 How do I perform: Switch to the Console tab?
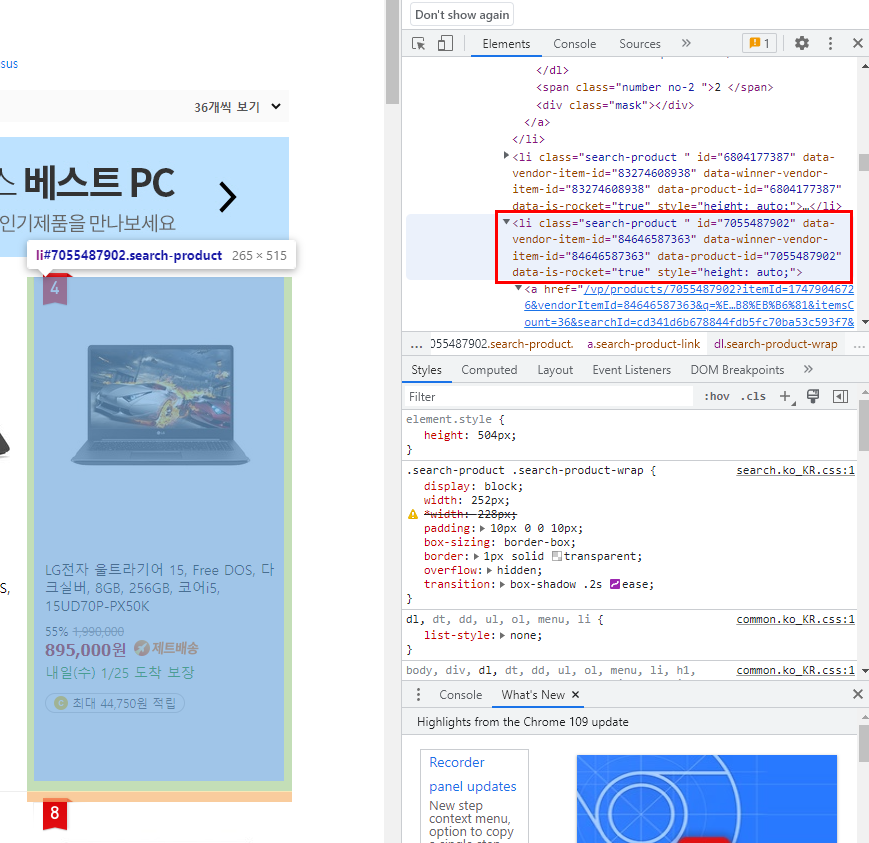[x=574, y=44]
